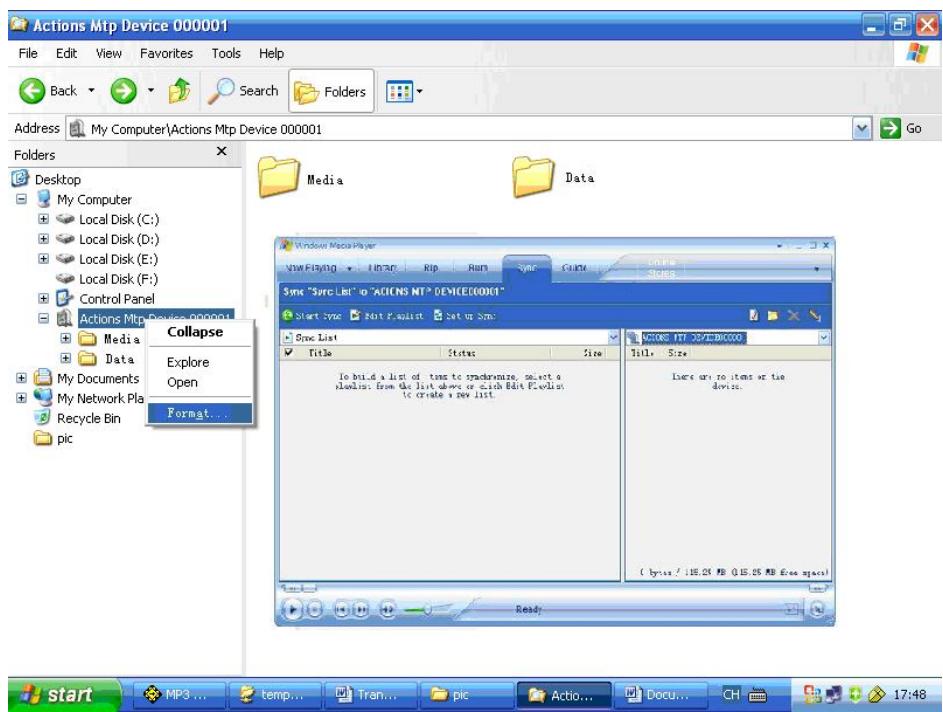Open the pic window from taskbar

[467, 695]
